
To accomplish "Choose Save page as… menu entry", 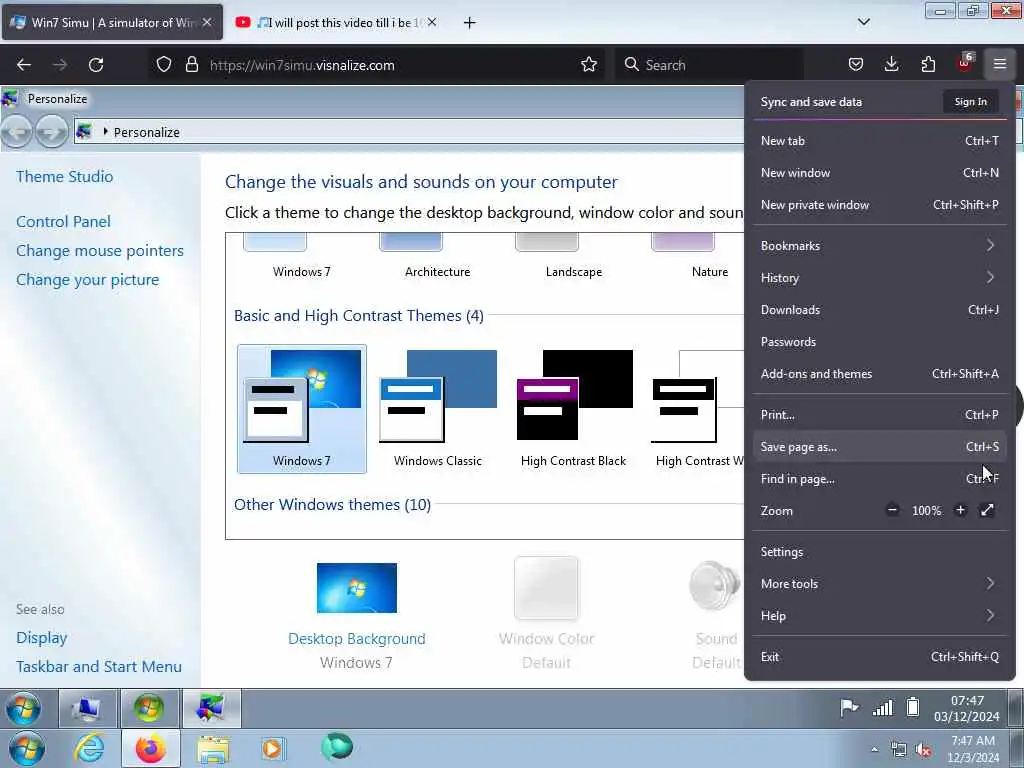I will pos(880,447).
